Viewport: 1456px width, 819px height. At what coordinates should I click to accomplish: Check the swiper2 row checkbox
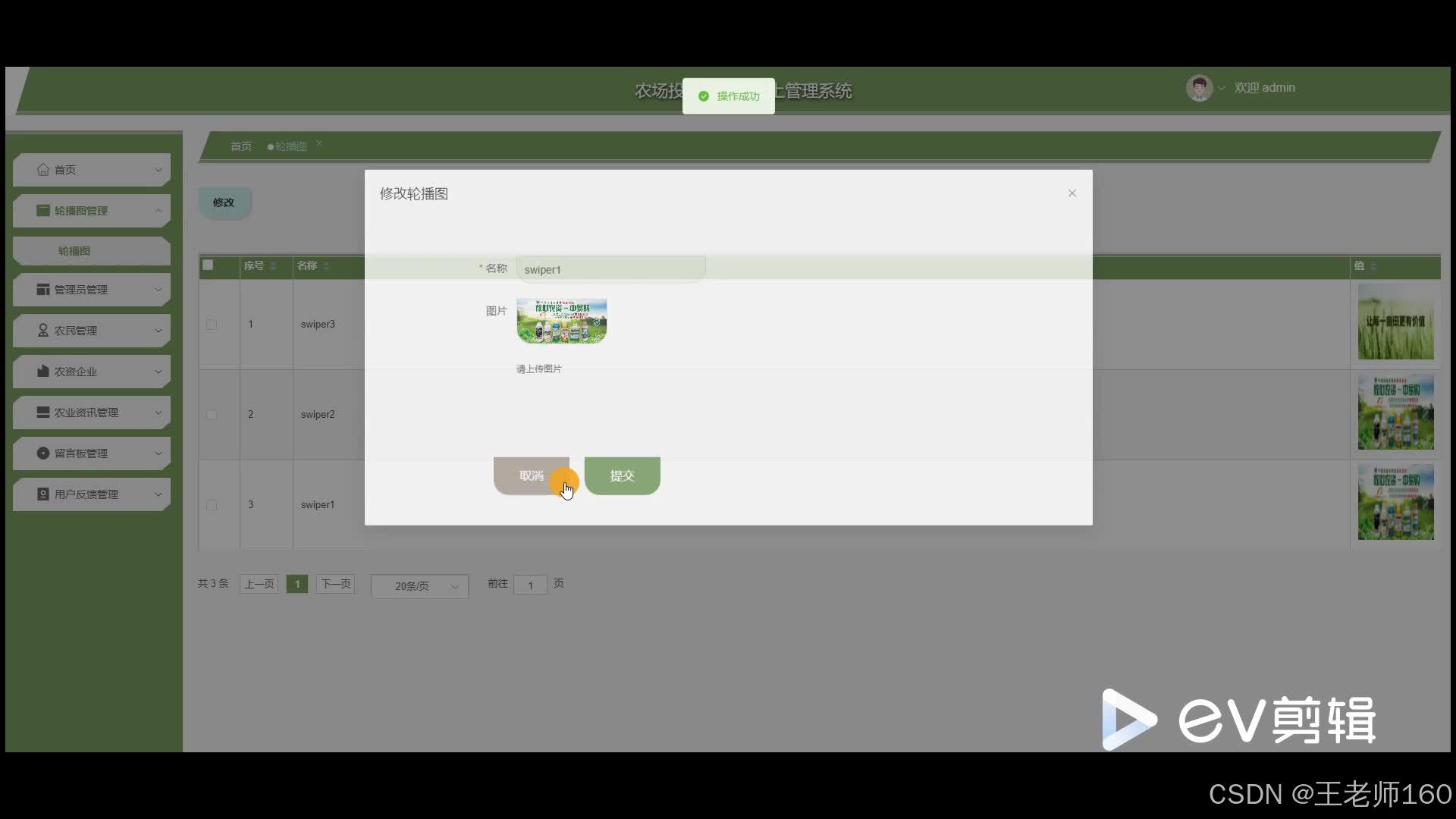[x=212, y=415]
